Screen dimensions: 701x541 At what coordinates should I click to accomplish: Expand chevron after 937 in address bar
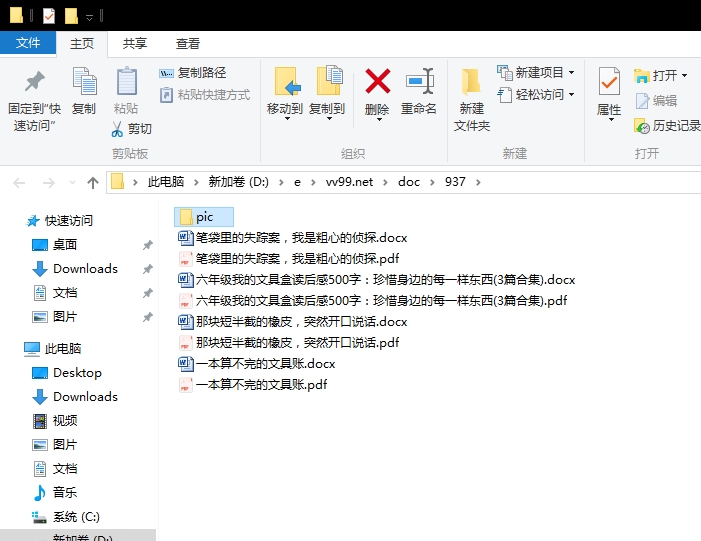[478, 182]
